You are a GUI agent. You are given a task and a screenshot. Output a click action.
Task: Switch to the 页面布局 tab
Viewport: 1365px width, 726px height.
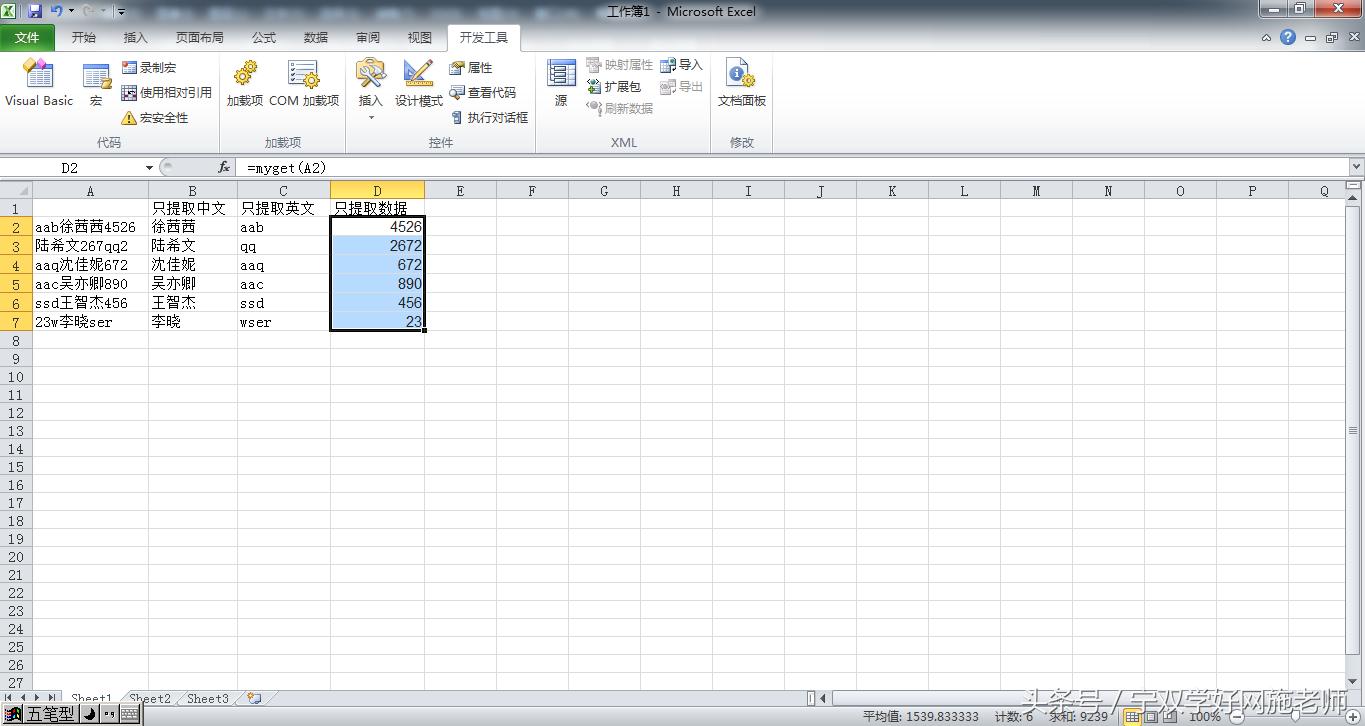click(x=199, y=38)
